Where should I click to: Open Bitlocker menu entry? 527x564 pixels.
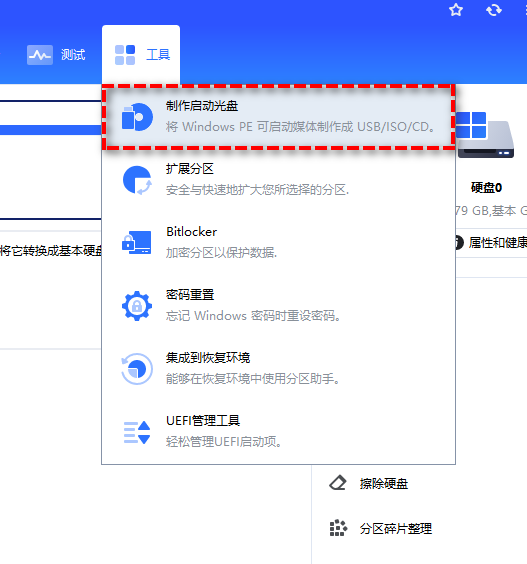tap(278, 242)
